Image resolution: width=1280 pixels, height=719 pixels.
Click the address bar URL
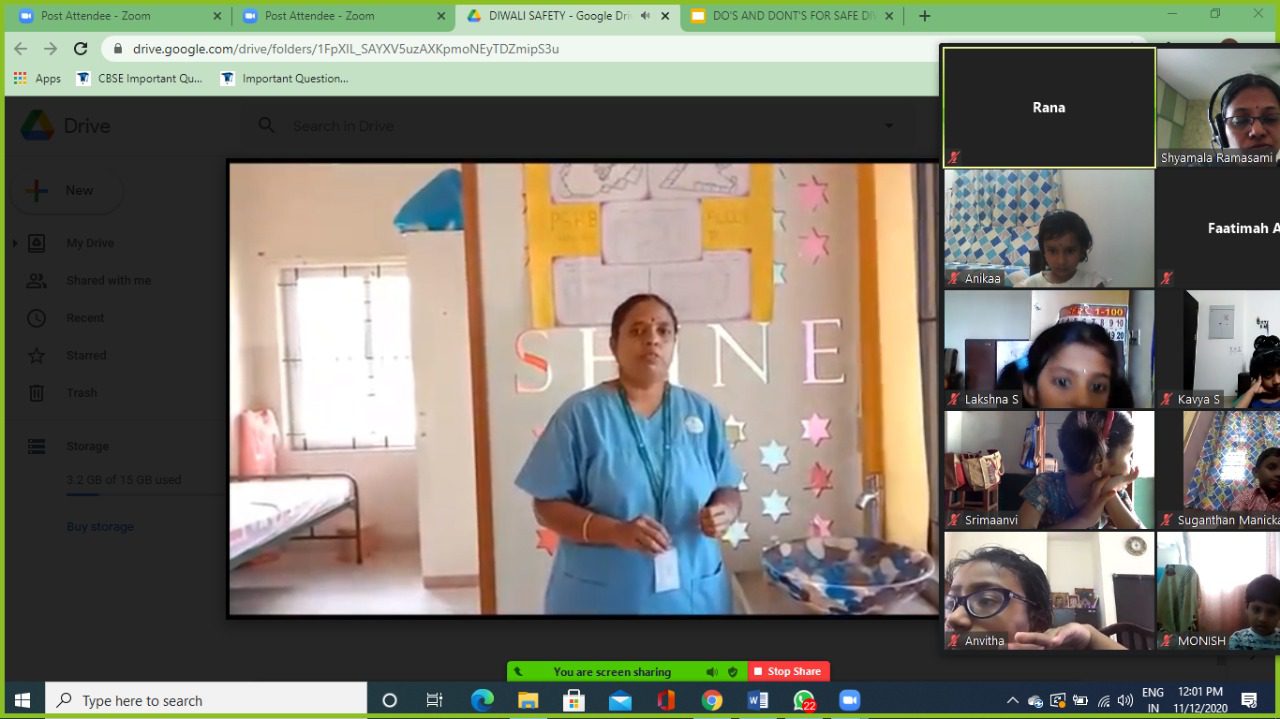pyautogui.click(x=345, y=48)
